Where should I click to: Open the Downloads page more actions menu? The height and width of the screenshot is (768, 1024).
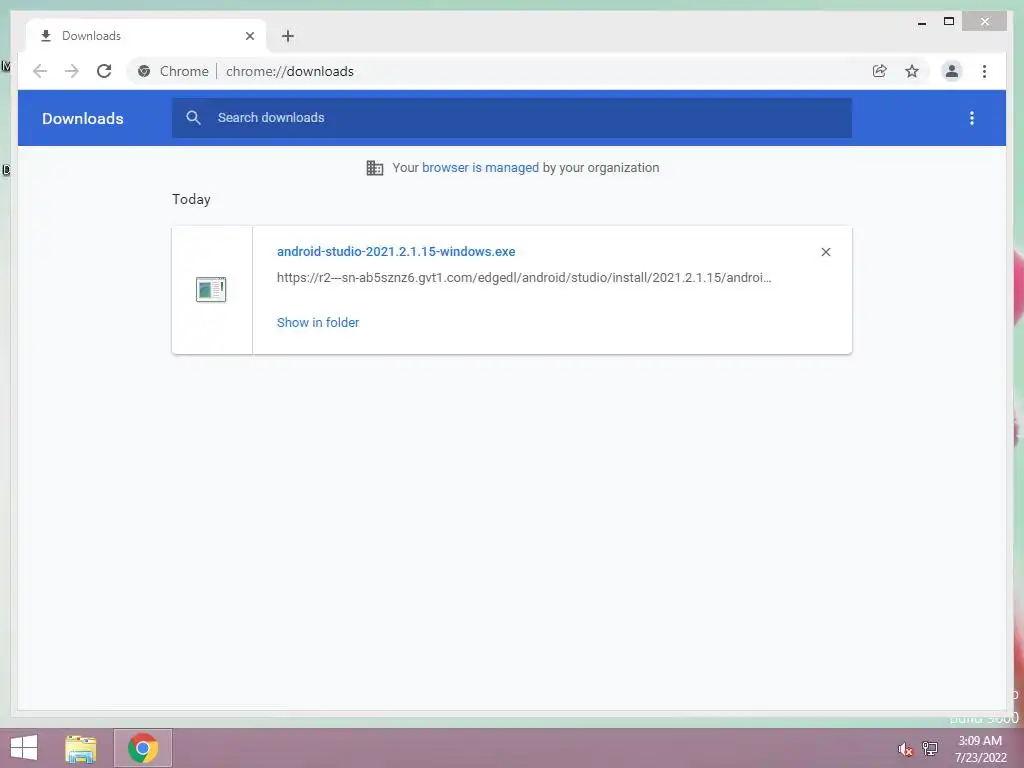(972, 118)
